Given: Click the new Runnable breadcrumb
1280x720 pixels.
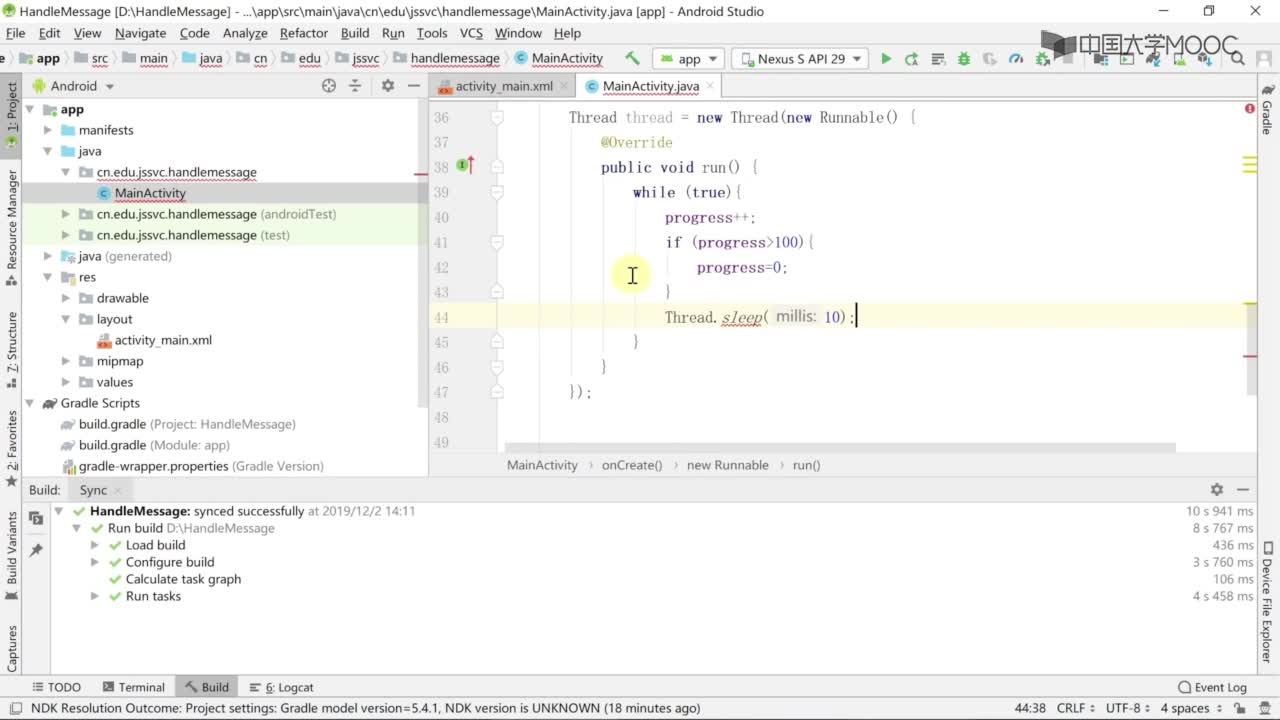Looking at the screenshot, I should 728,465.
